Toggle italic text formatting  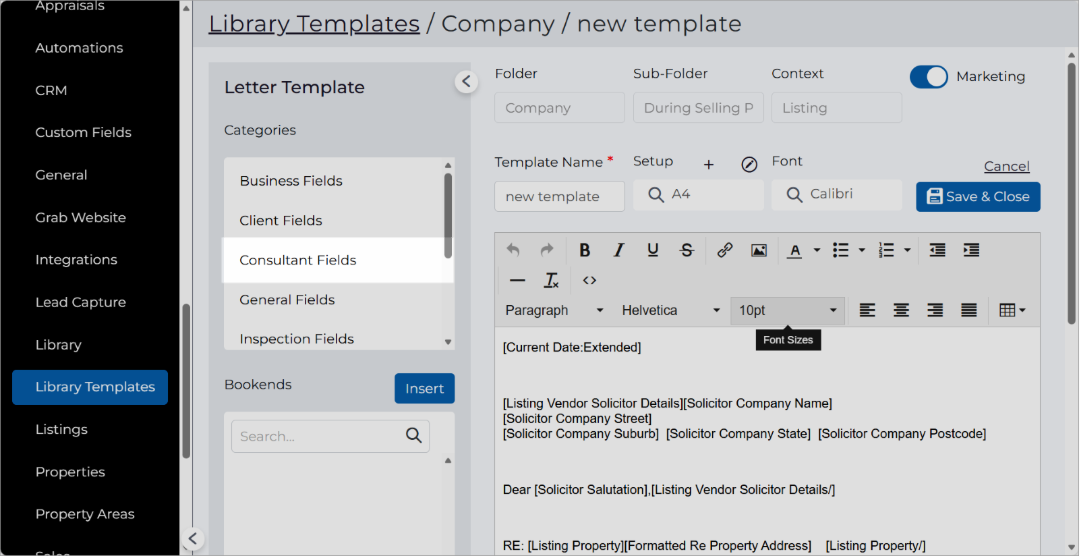619,250
